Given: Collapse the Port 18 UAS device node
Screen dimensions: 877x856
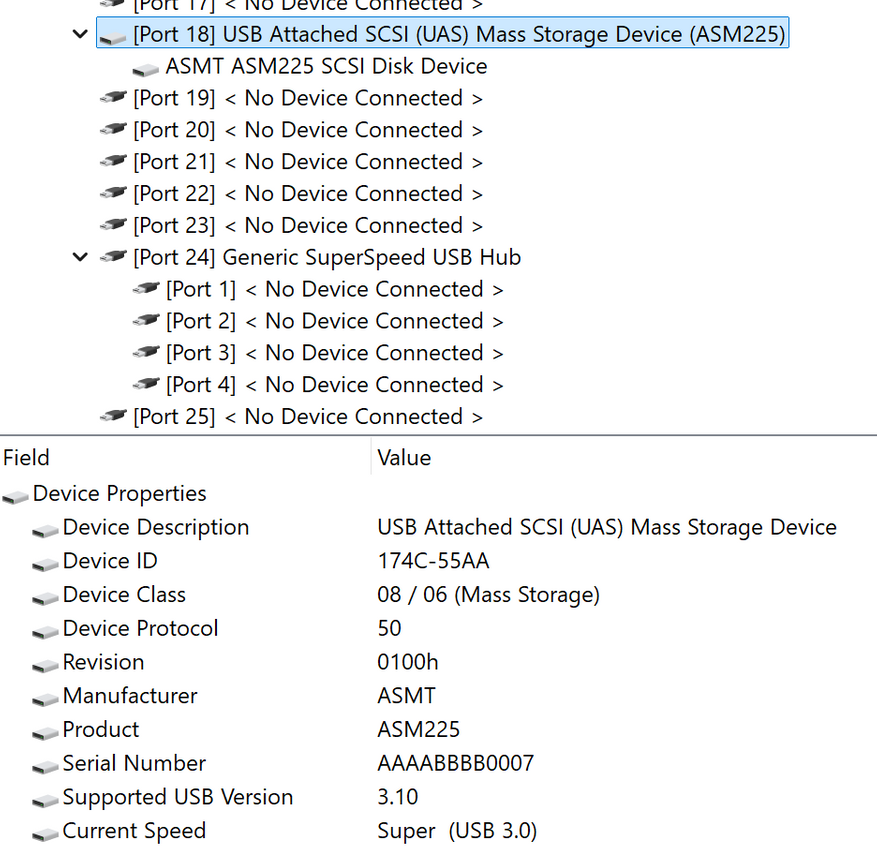Looking at the screenshot, I should pos(81,35).
